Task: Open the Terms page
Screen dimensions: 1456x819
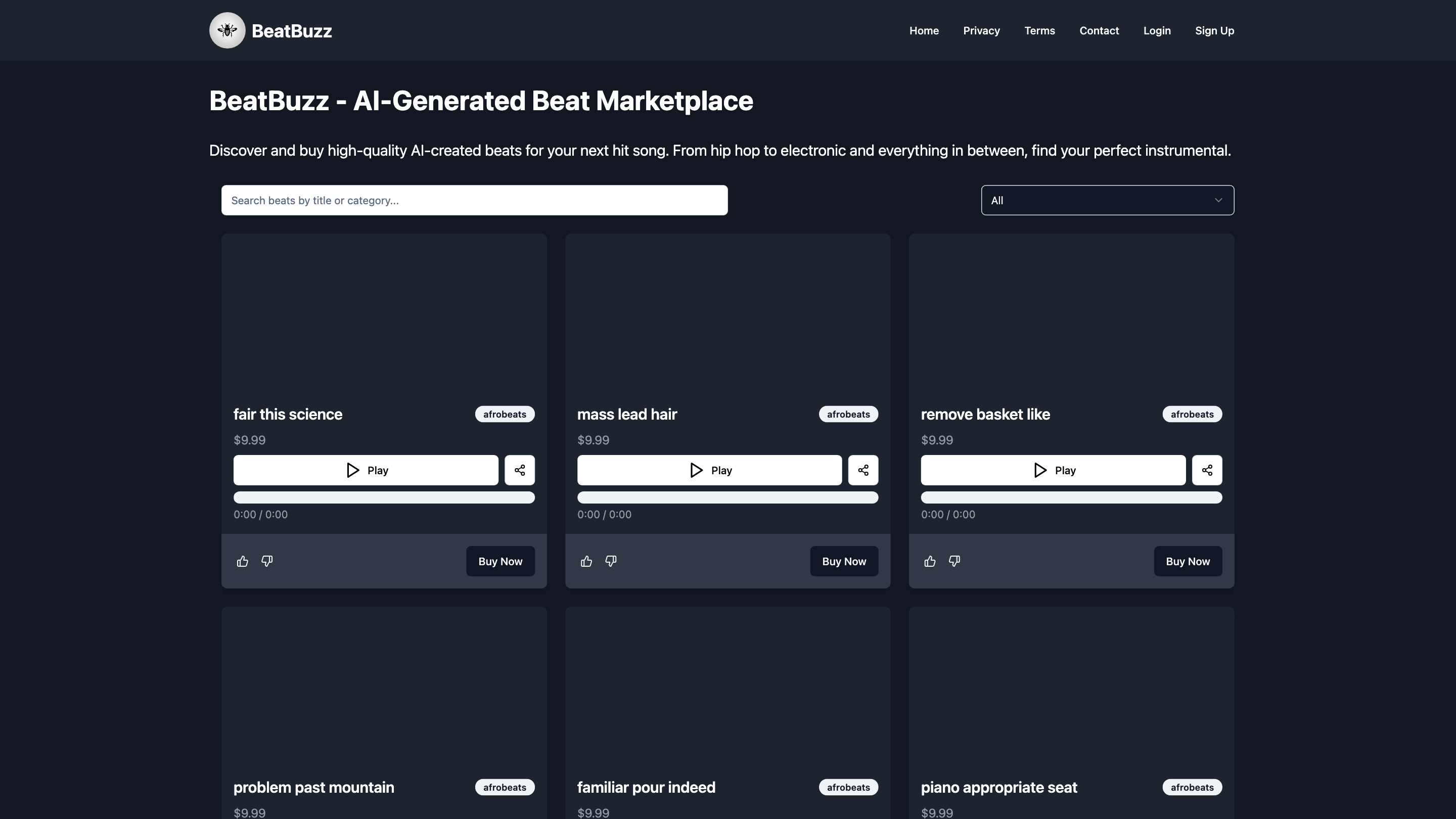Action: (x=1039, y=30)
